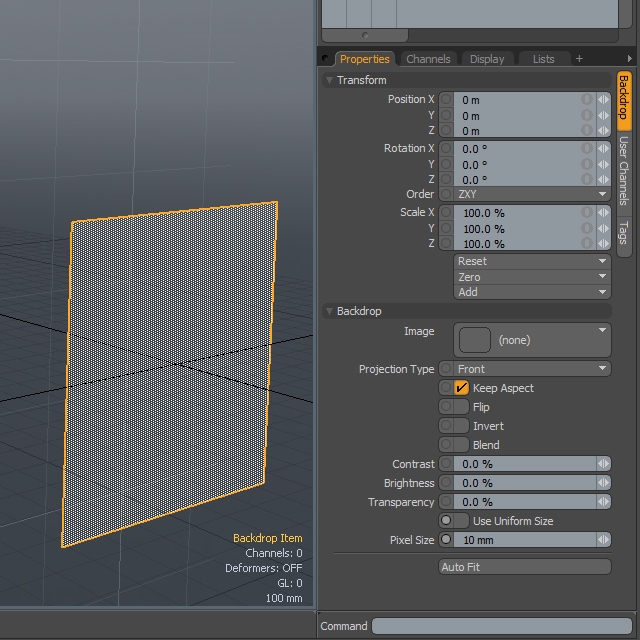The width and height of the screenshot is (640, 640).
Task: Click the Position X stepper arrows
Action: point(604,99)
